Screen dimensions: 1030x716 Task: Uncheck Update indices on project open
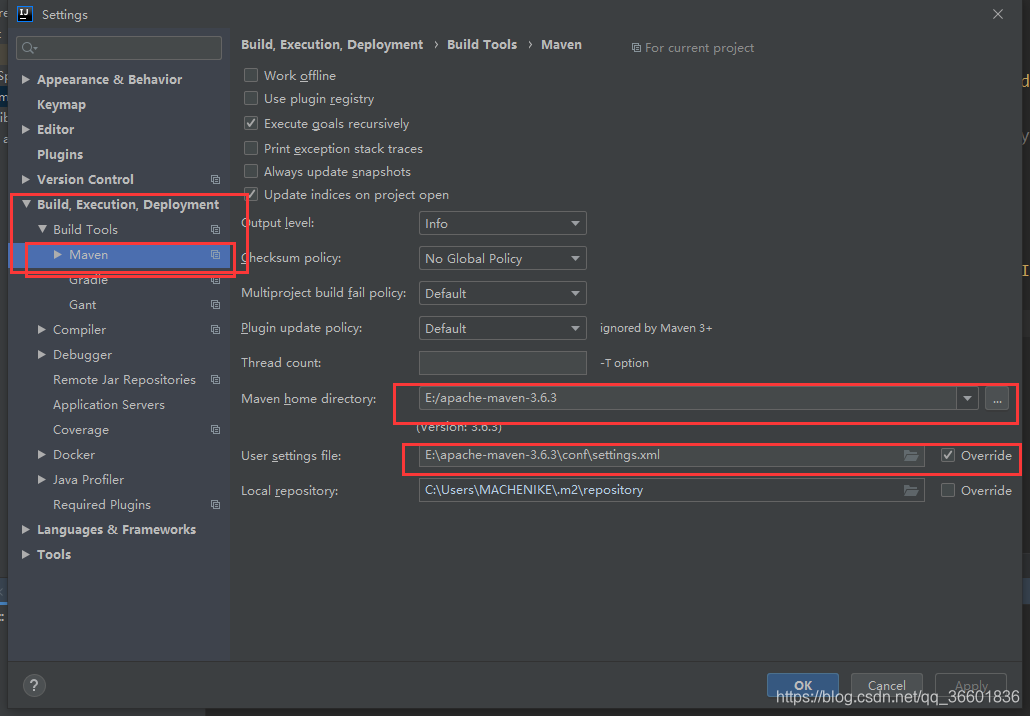point(250,194)
